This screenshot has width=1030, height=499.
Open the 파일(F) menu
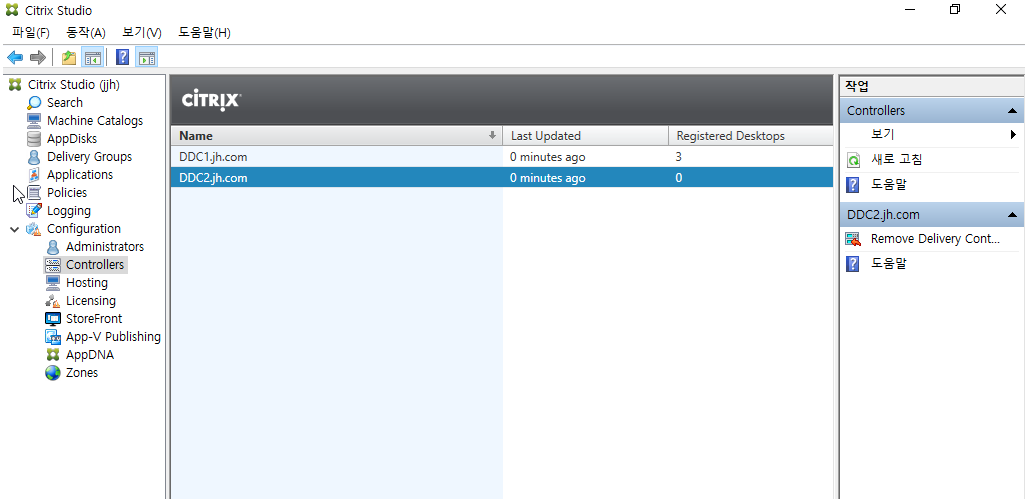[x=31, y=33]
